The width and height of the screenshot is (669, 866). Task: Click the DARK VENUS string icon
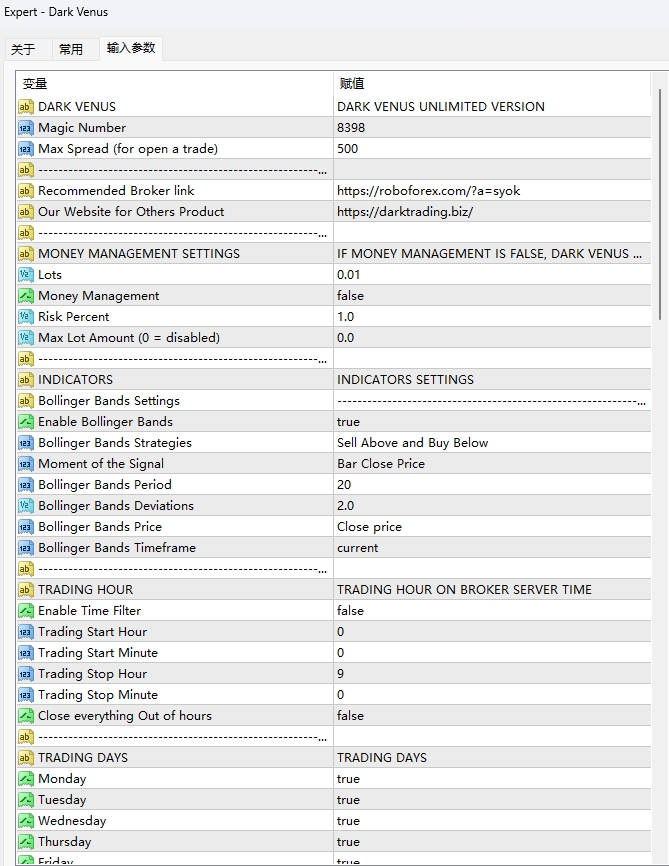[x=26, y=107]
